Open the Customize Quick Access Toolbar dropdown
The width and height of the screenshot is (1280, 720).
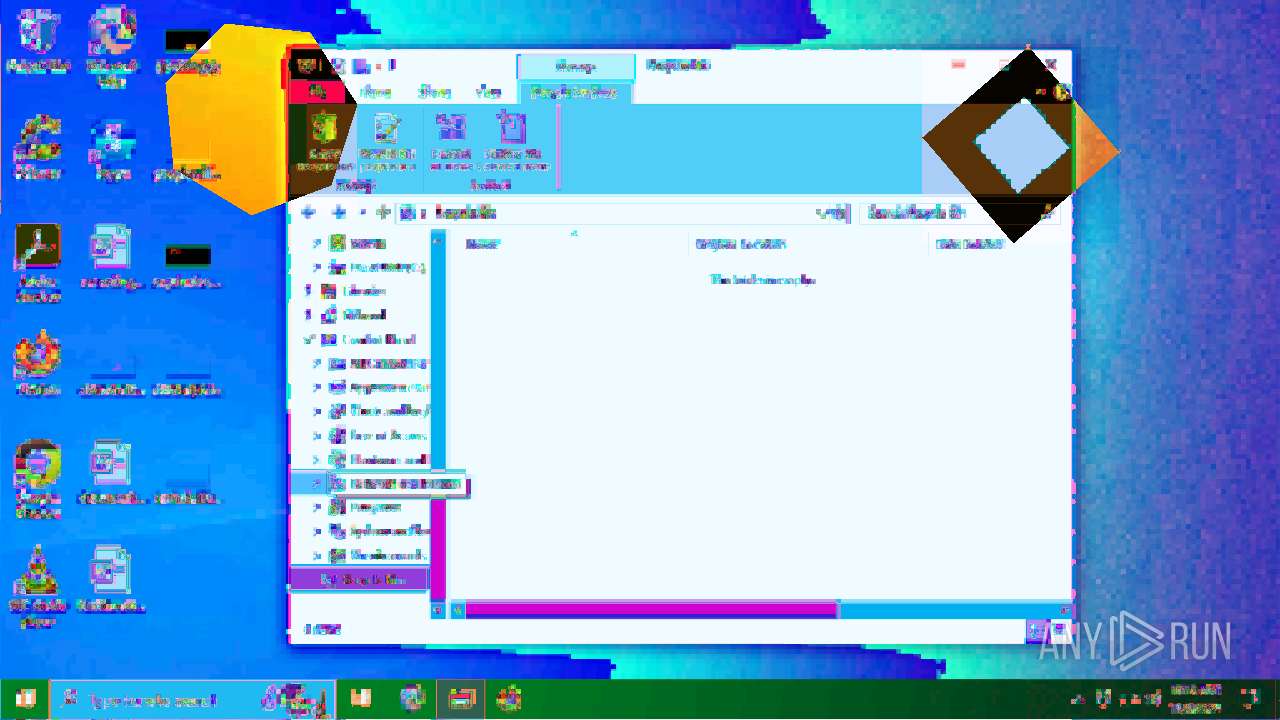(x=380, y=66)
